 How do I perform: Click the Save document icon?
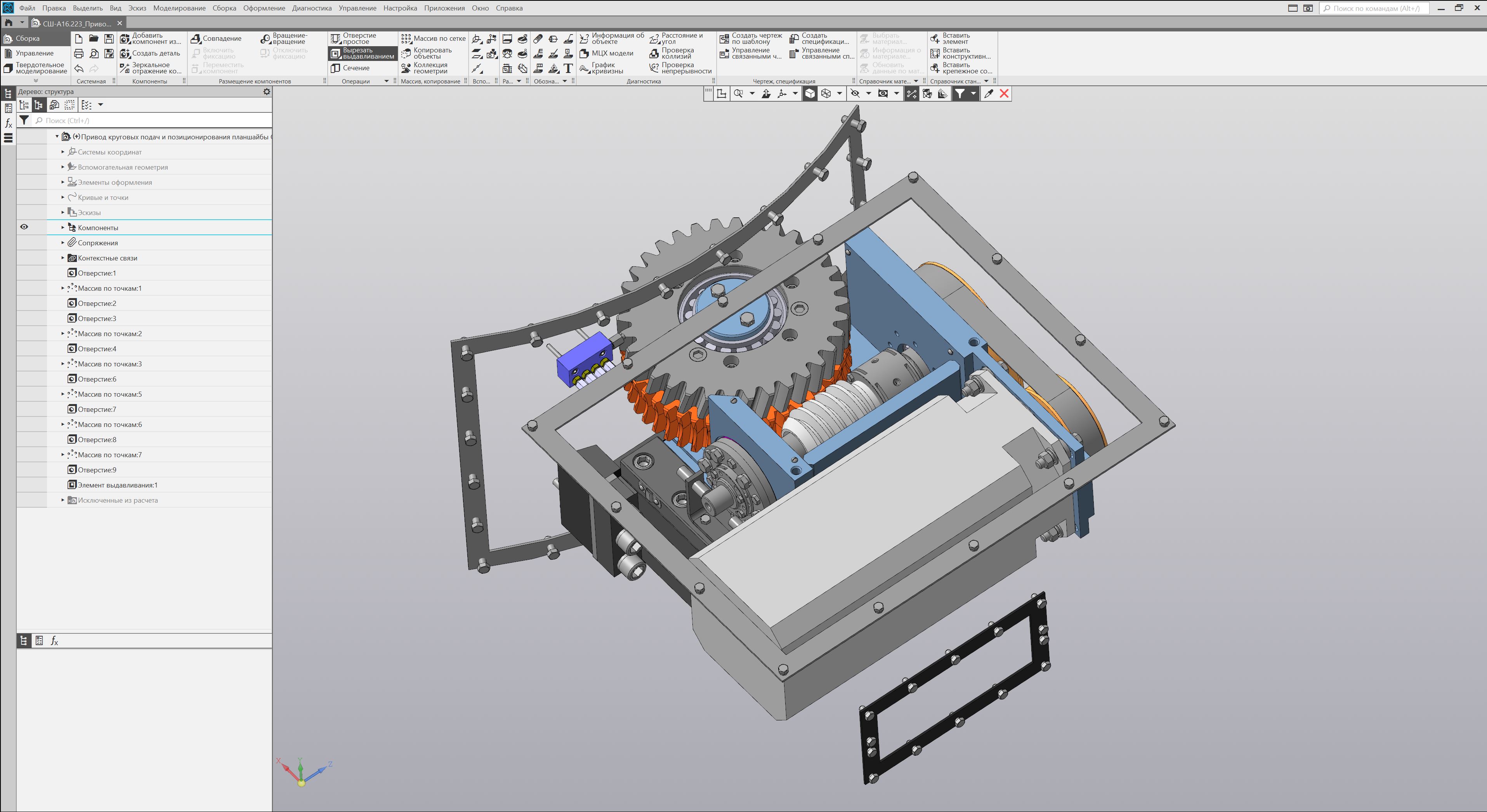(109, 39)
